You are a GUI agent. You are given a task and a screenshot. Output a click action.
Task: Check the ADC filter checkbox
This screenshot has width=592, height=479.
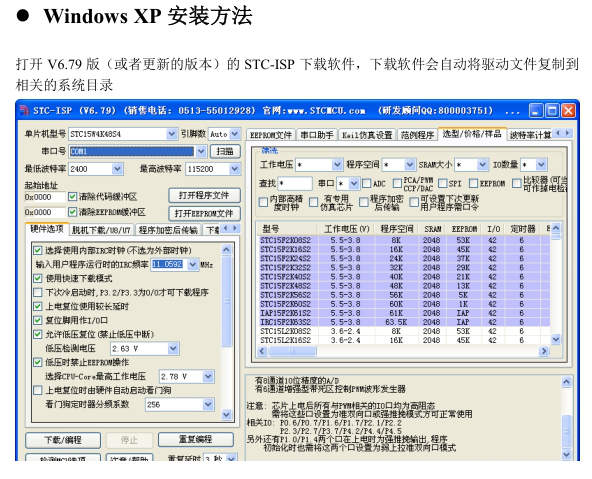point(367,183)
